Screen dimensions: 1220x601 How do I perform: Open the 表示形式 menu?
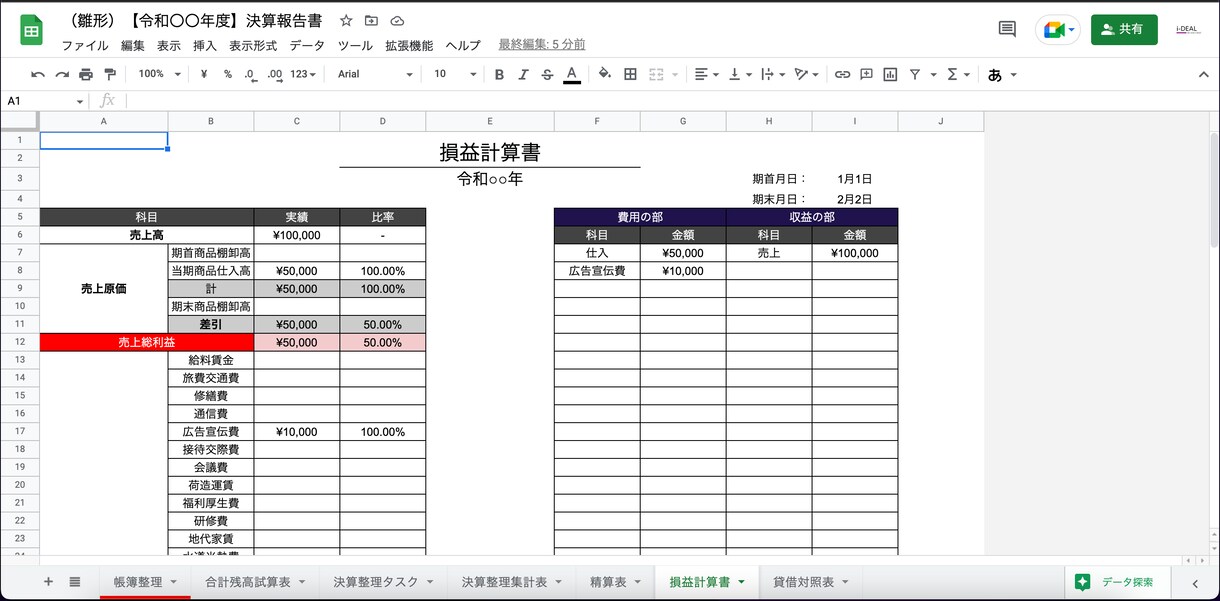[x=253, y=45]
